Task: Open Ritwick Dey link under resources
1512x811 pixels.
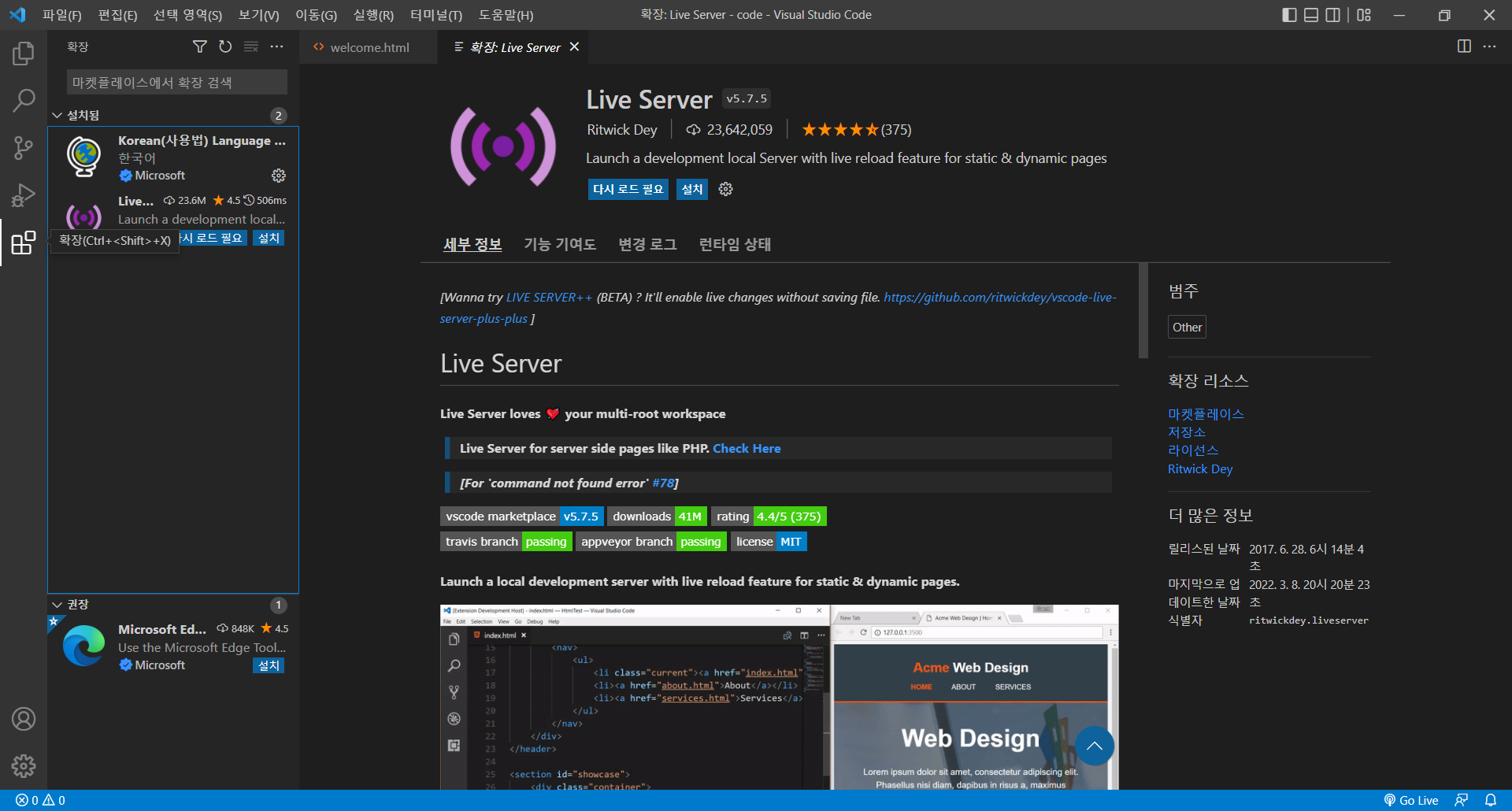Action: [x=1200, y=469]
